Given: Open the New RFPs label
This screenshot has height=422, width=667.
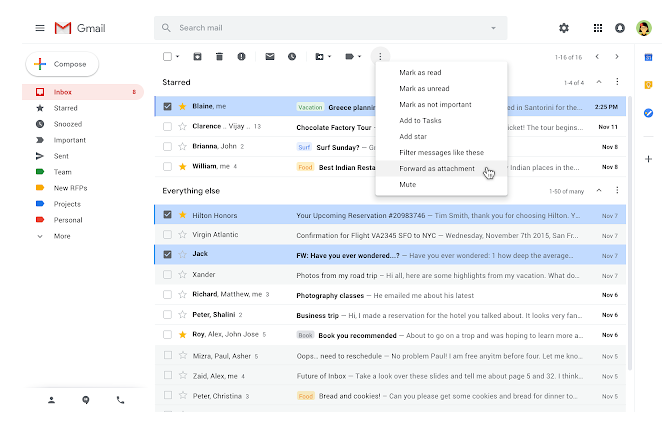Looking at the screenshot, I should 83,188.
